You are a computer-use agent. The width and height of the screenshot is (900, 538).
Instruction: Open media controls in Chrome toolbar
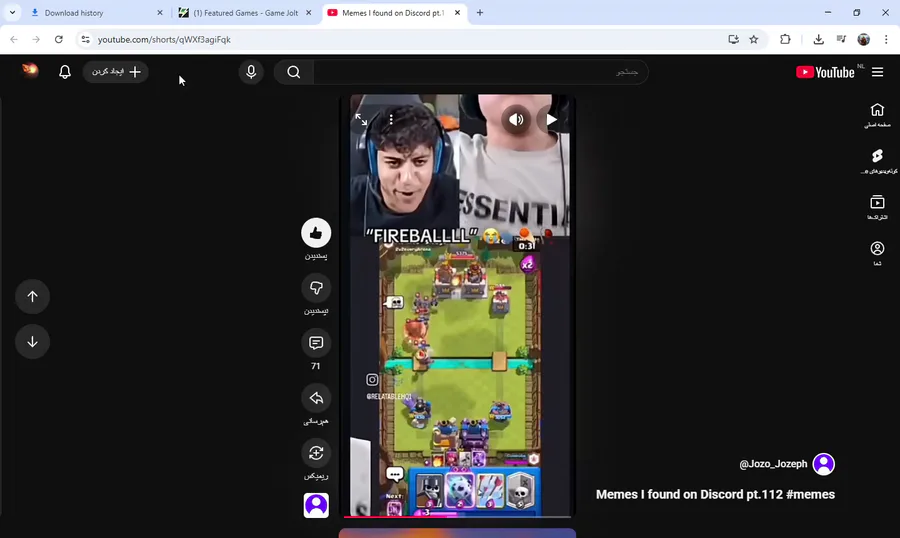pyautogui.click(x=841, y=40)
